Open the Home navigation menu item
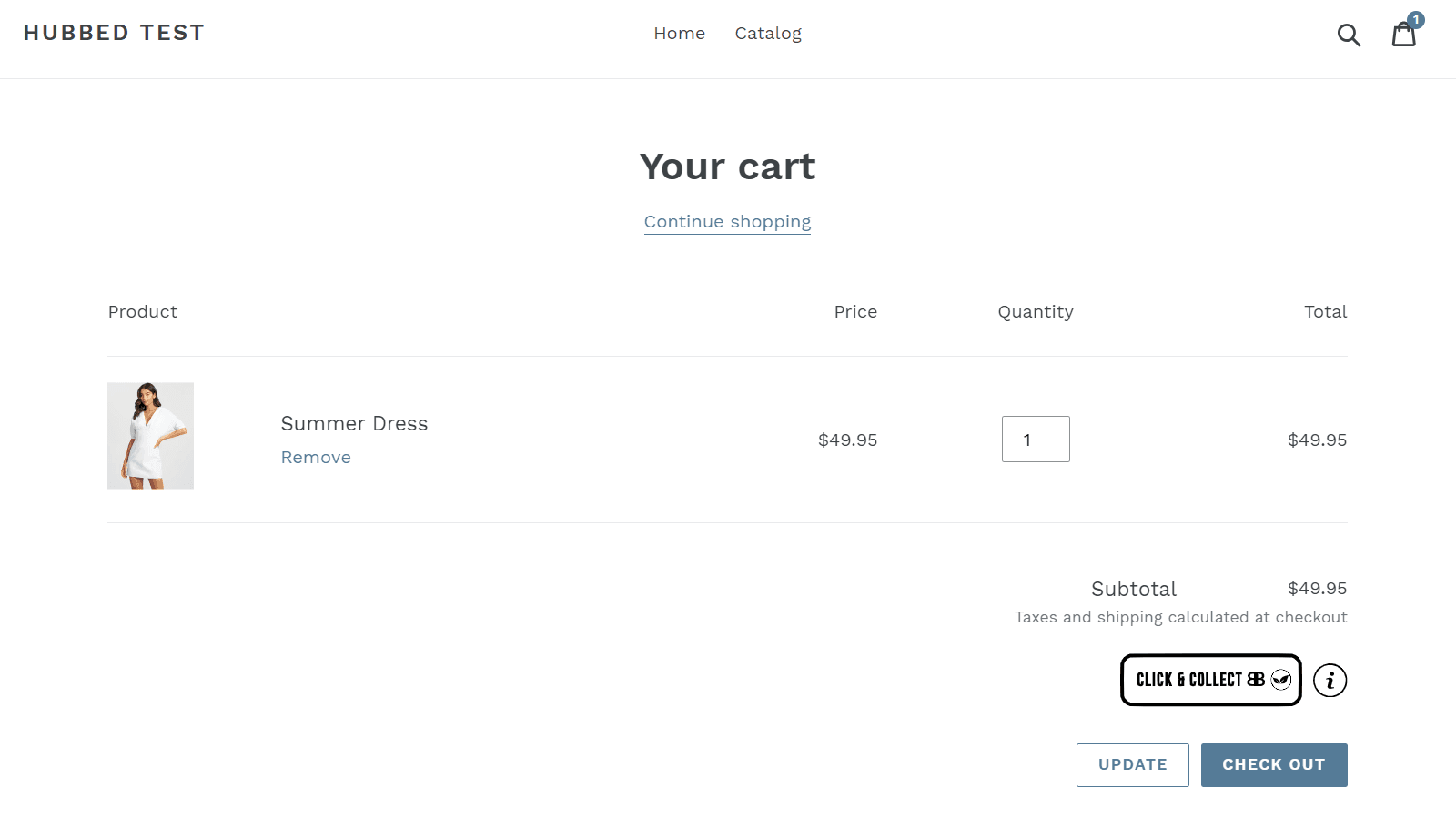The width and height of the screenshot is (1456, 819). pyautogui.click(x=679, y=33)
